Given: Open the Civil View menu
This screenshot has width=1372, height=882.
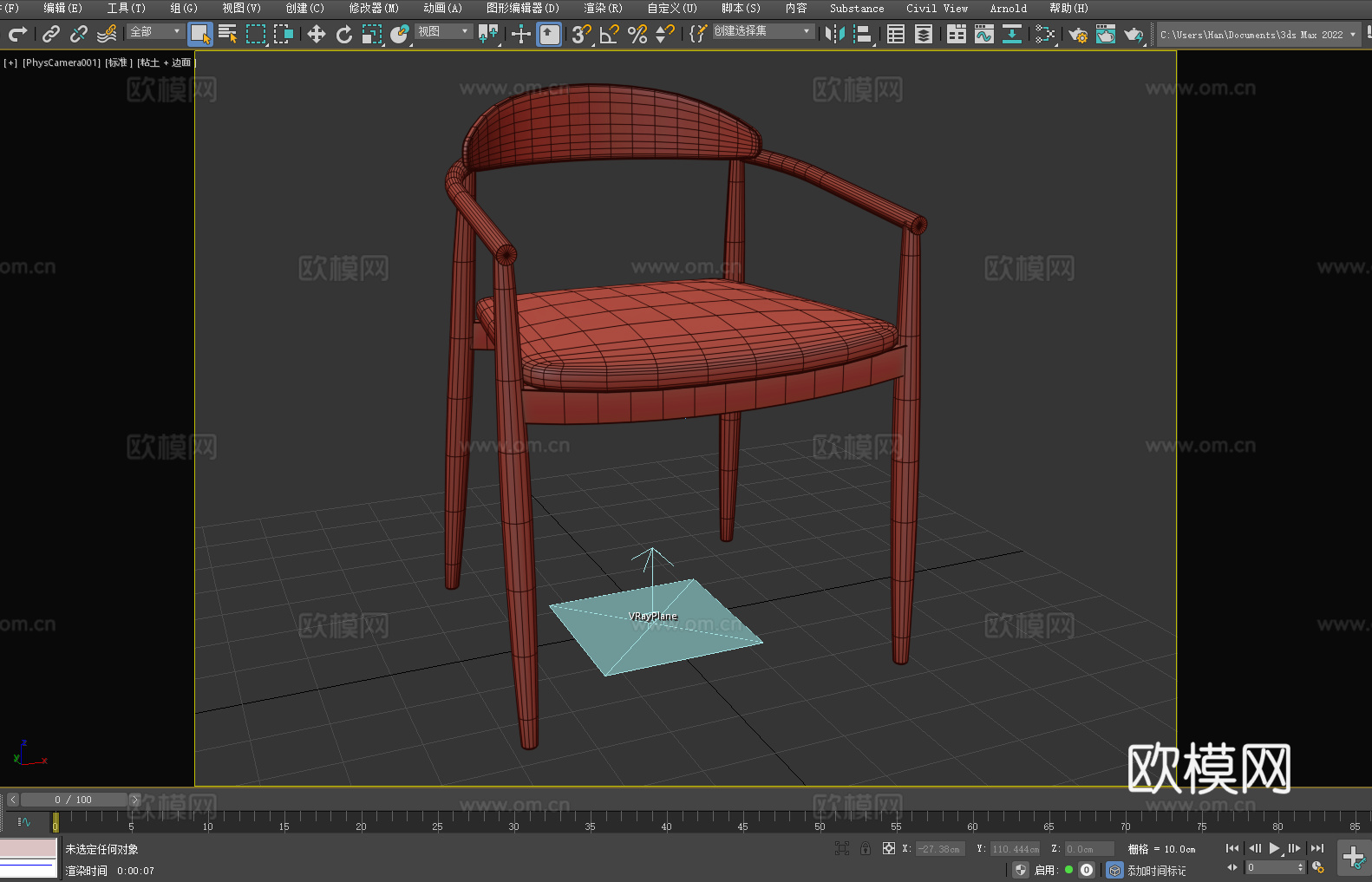Looking at the screenshot, I should 937,8.
